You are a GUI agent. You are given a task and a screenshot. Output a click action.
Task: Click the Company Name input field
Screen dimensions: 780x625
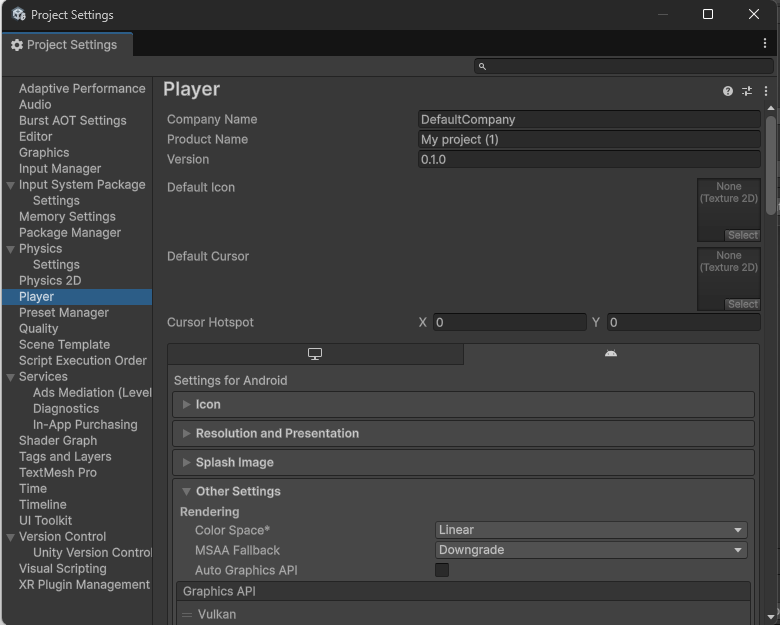pyautogui.click(x=589, y=119)
